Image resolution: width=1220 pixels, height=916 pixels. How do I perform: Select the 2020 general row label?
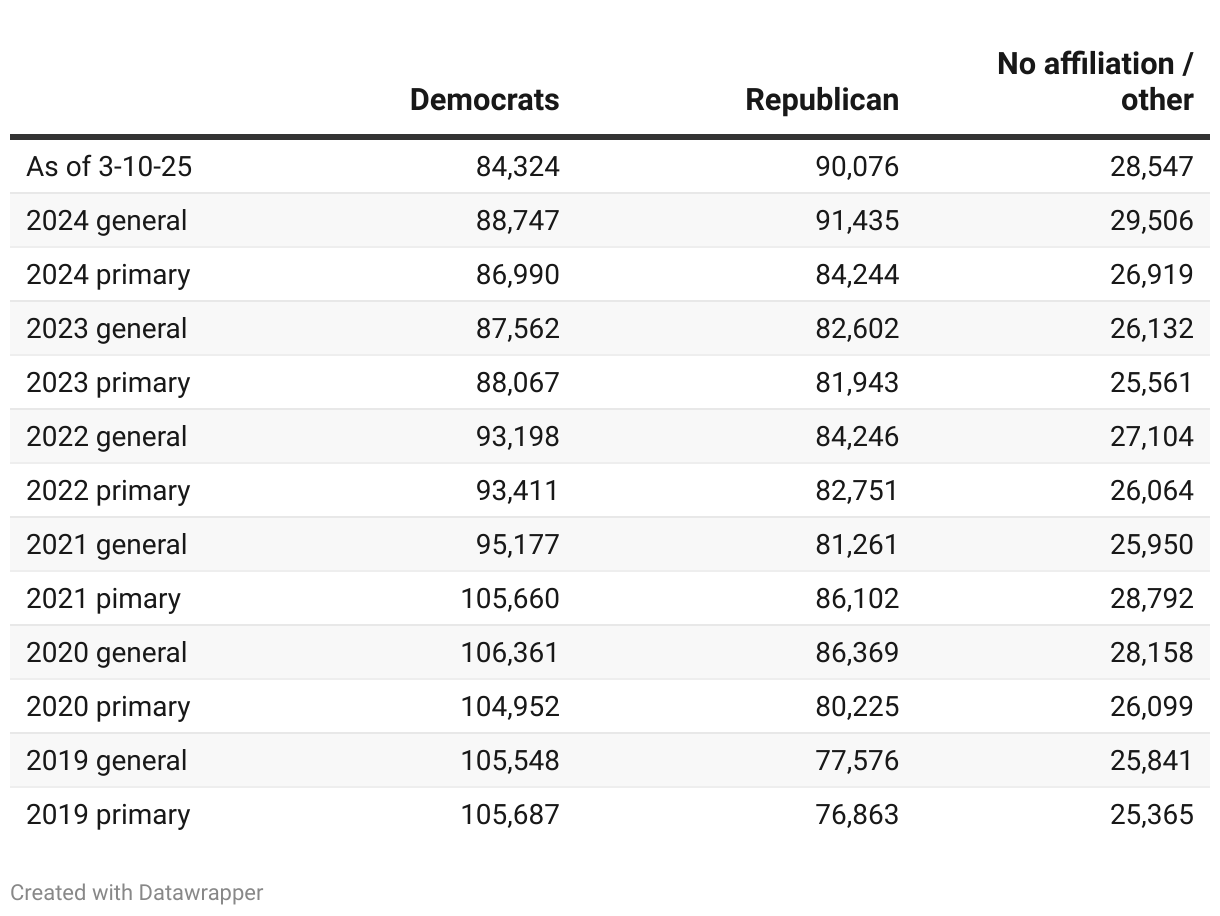(x=106, y=652)
